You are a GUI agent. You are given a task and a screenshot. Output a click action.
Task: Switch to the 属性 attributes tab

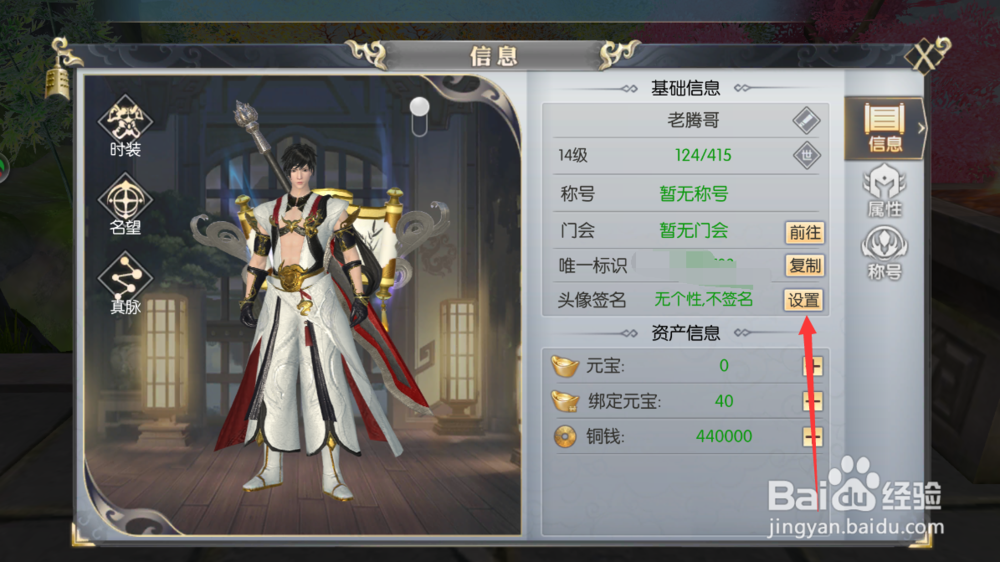pos(885,191)
